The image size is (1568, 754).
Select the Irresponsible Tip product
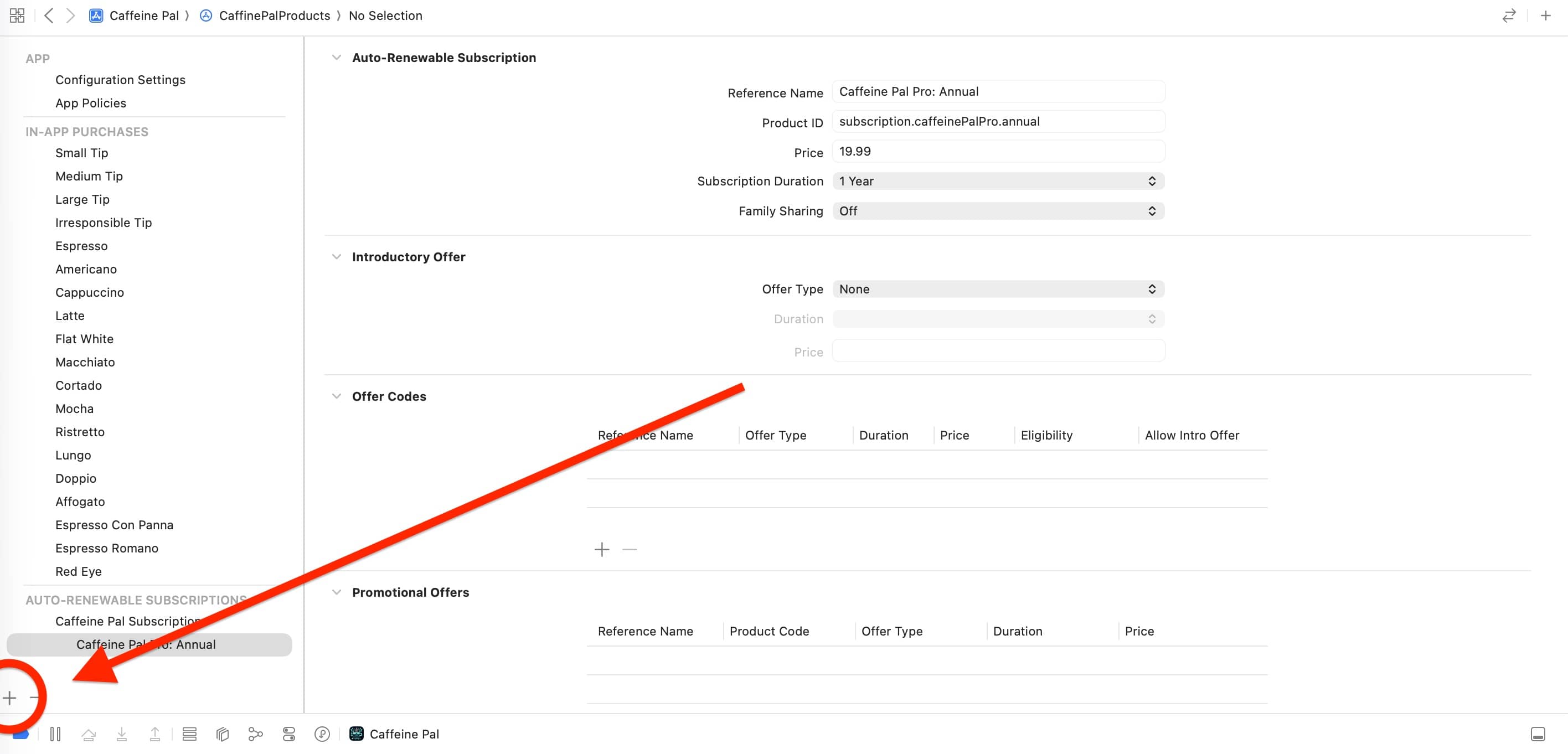pyautogui.click(x=104, y=222)
